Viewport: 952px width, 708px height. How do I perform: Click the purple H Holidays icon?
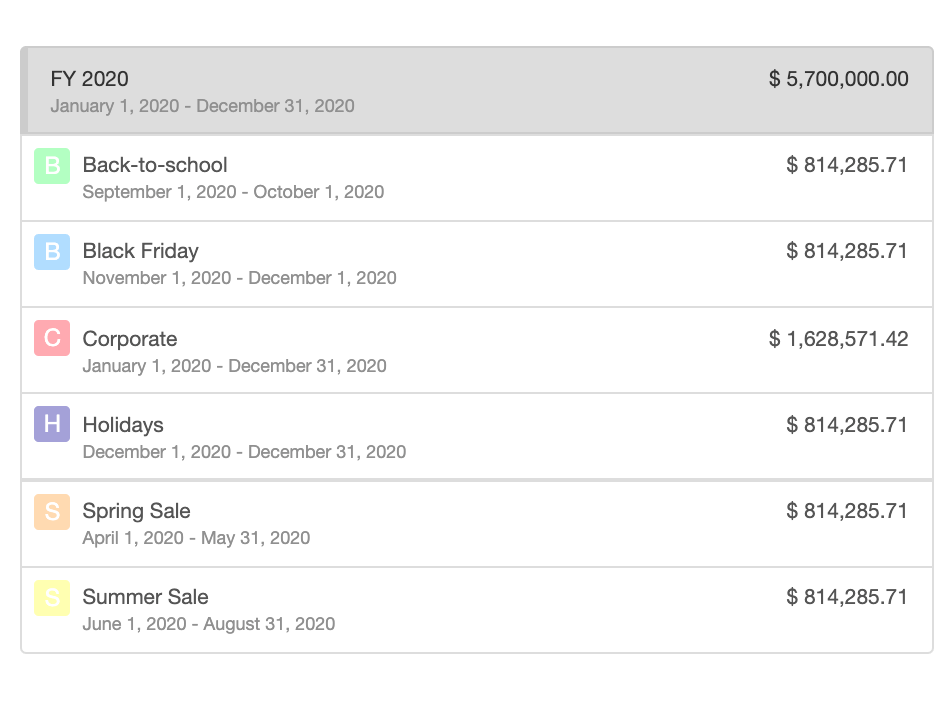[x=52, y=425]
